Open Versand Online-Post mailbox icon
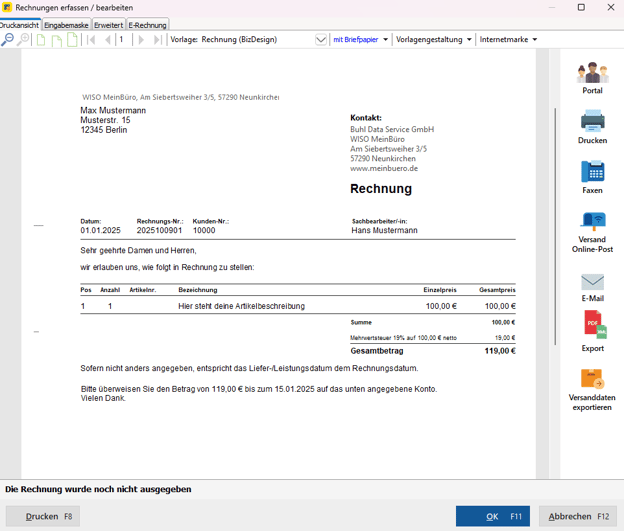624x531 pixels. 592,233
